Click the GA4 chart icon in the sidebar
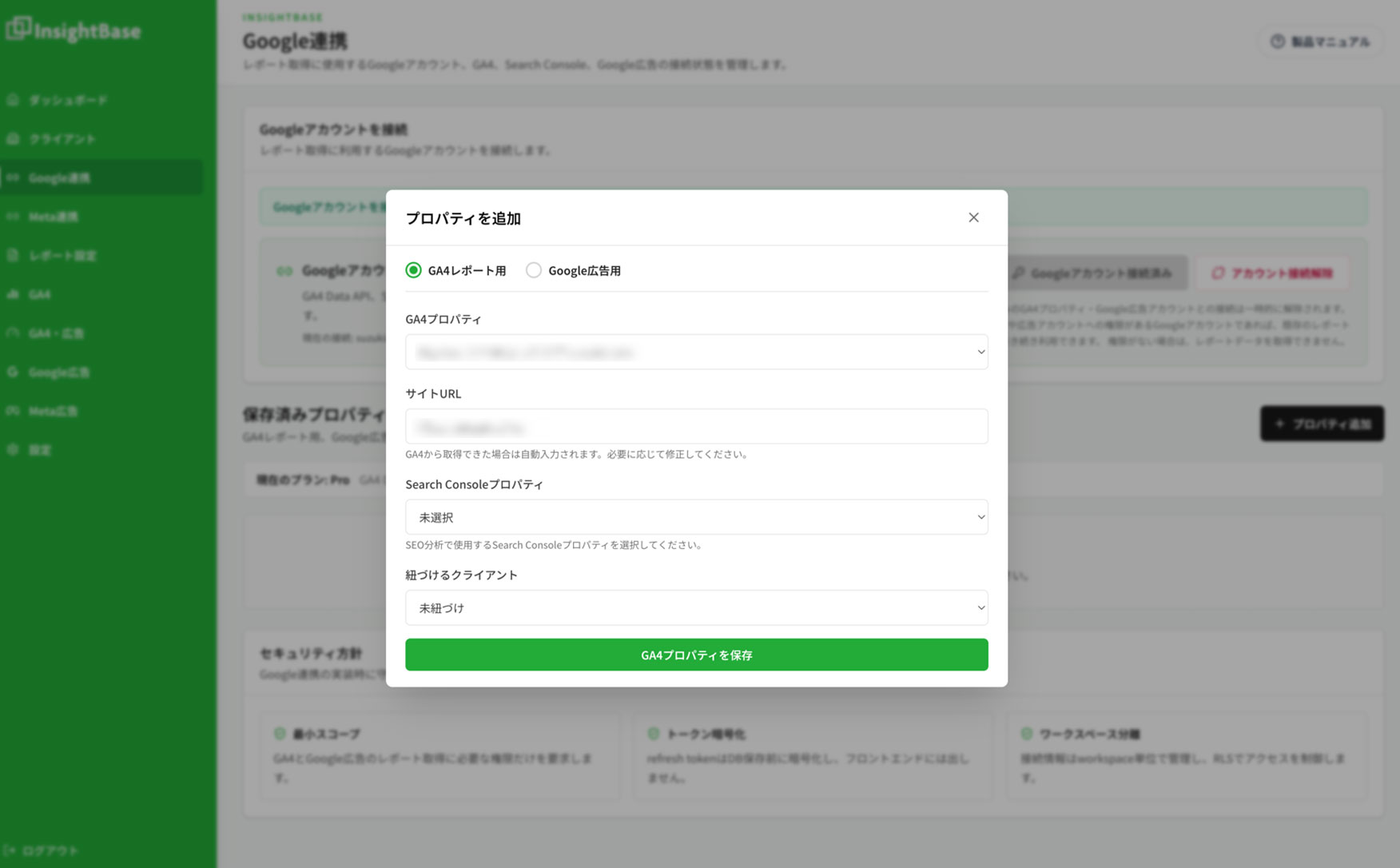1400x868 pixels. [13, 294]
